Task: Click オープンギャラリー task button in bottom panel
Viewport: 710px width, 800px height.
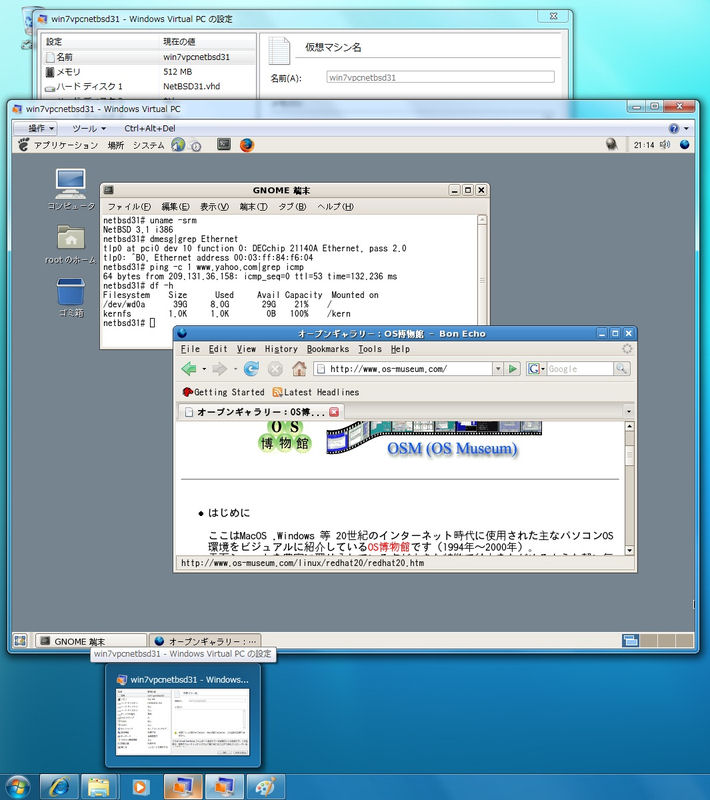Action: [x=205, y=641]
